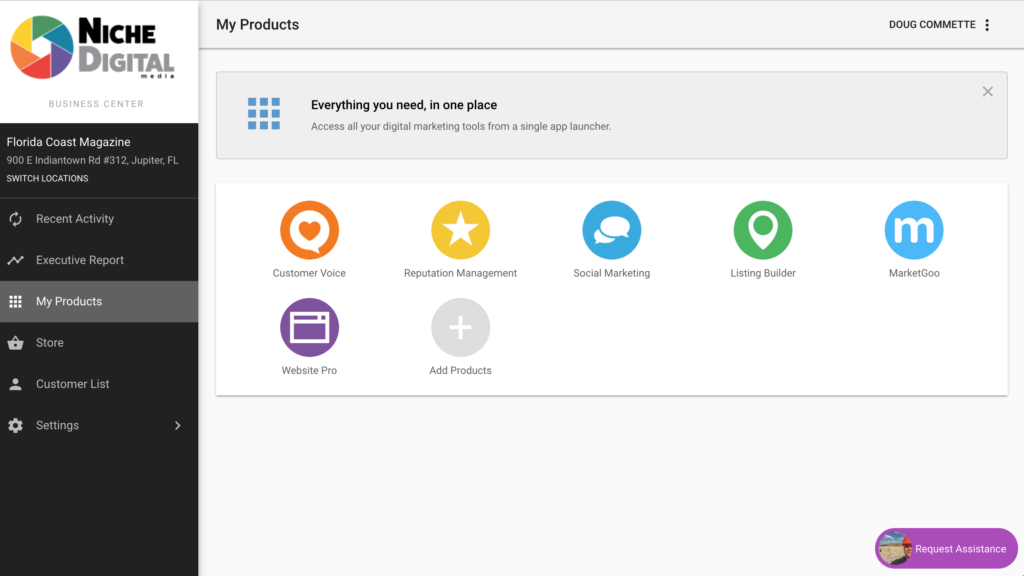Click the Recent Activity refresh icon
The height and width of the screenshot is (576, 1024).
tap(16, 219)
